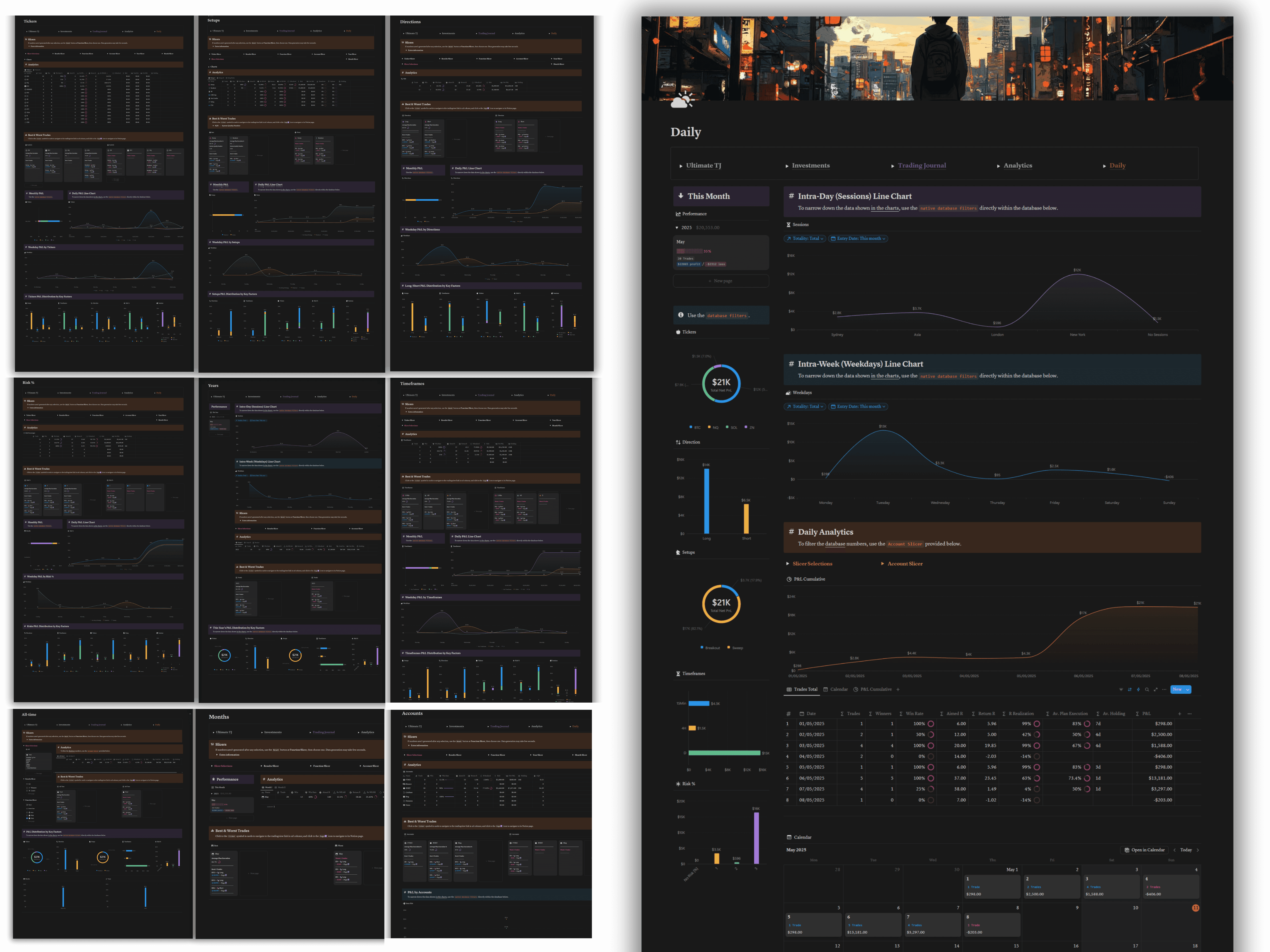Open the three-dots menu in the table header row
This screenshot has height=952, width=1270.
coord(1190,714)
